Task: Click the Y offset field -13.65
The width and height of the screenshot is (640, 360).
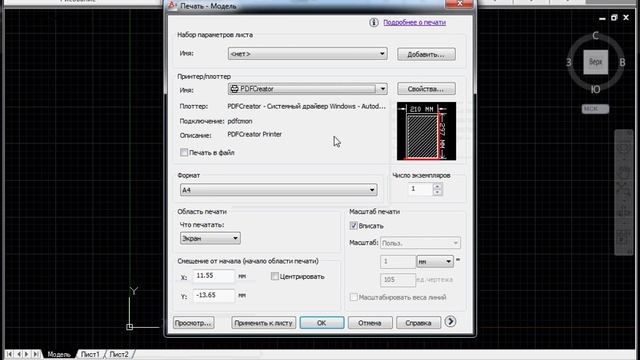Action: click(214, 295)
